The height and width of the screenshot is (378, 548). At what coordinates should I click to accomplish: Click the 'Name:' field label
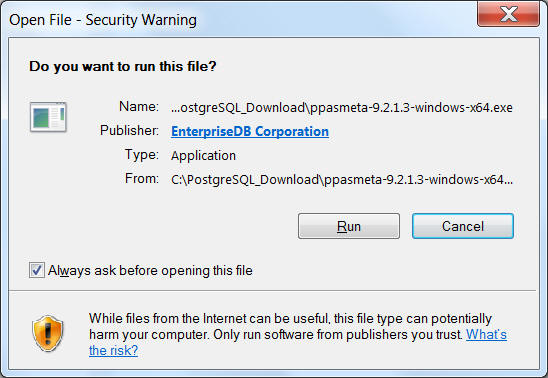click(139, 106)
